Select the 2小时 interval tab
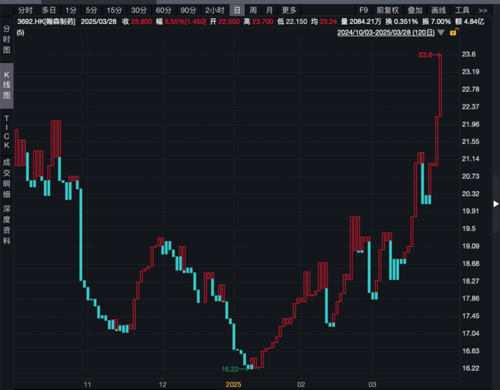The image size is (500, 390). pyautogui.click(x=215, y=10)
